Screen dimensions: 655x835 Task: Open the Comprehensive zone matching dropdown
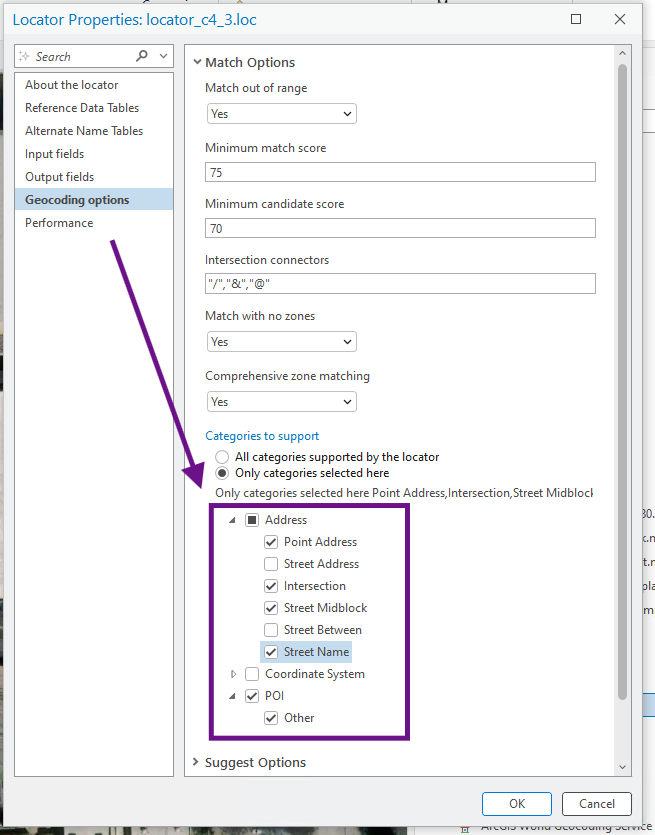point(281,402)
